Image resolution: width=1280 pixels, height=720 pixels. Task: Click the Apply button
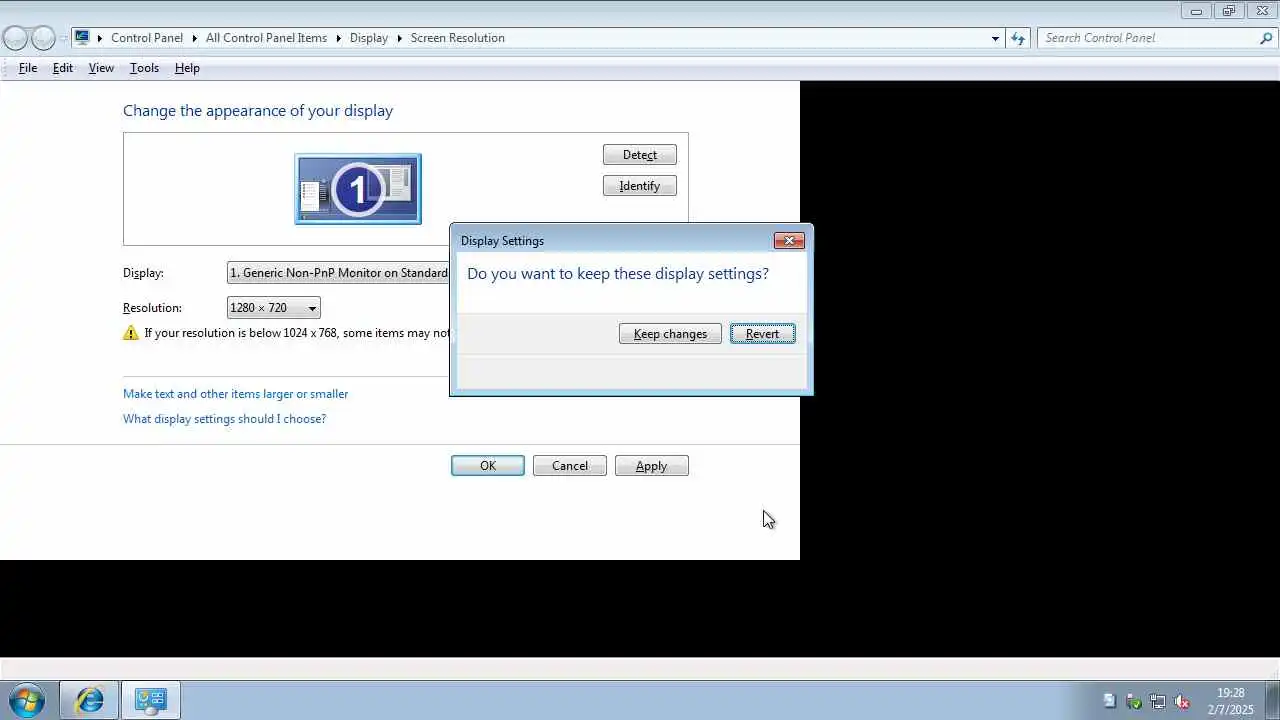pyautogui.click(x=652, y=466)
